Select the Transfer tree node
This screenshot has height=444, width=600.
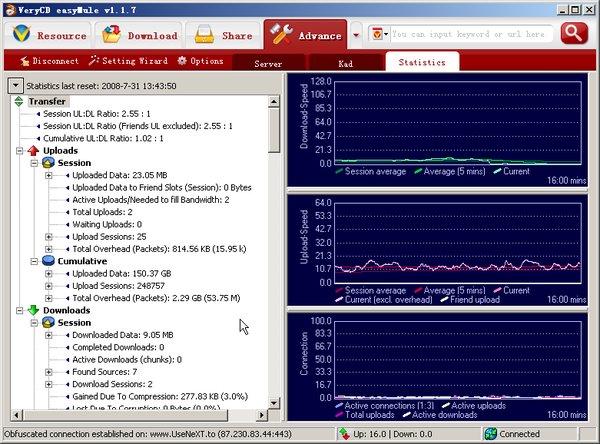47,101
